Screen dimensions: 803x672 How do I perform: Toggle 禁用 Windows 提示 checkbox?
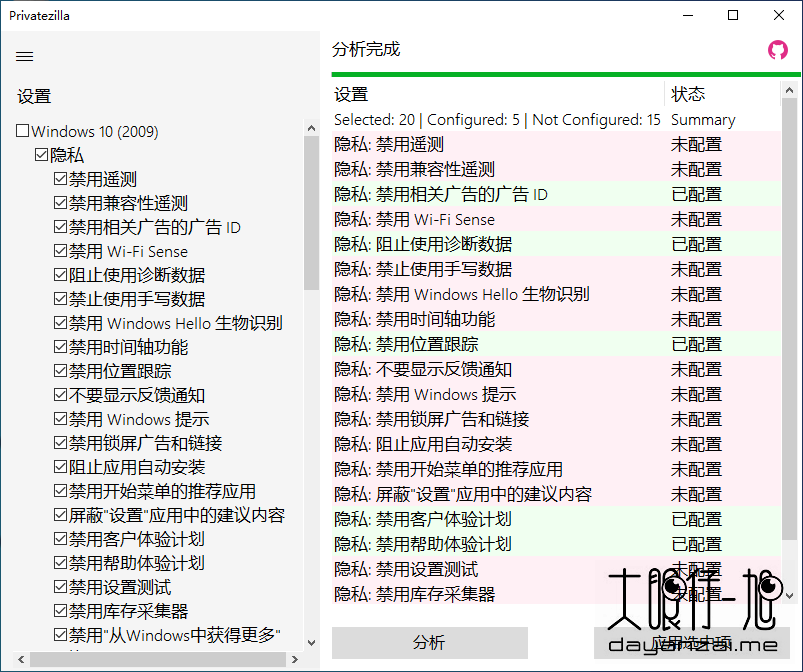60,419
